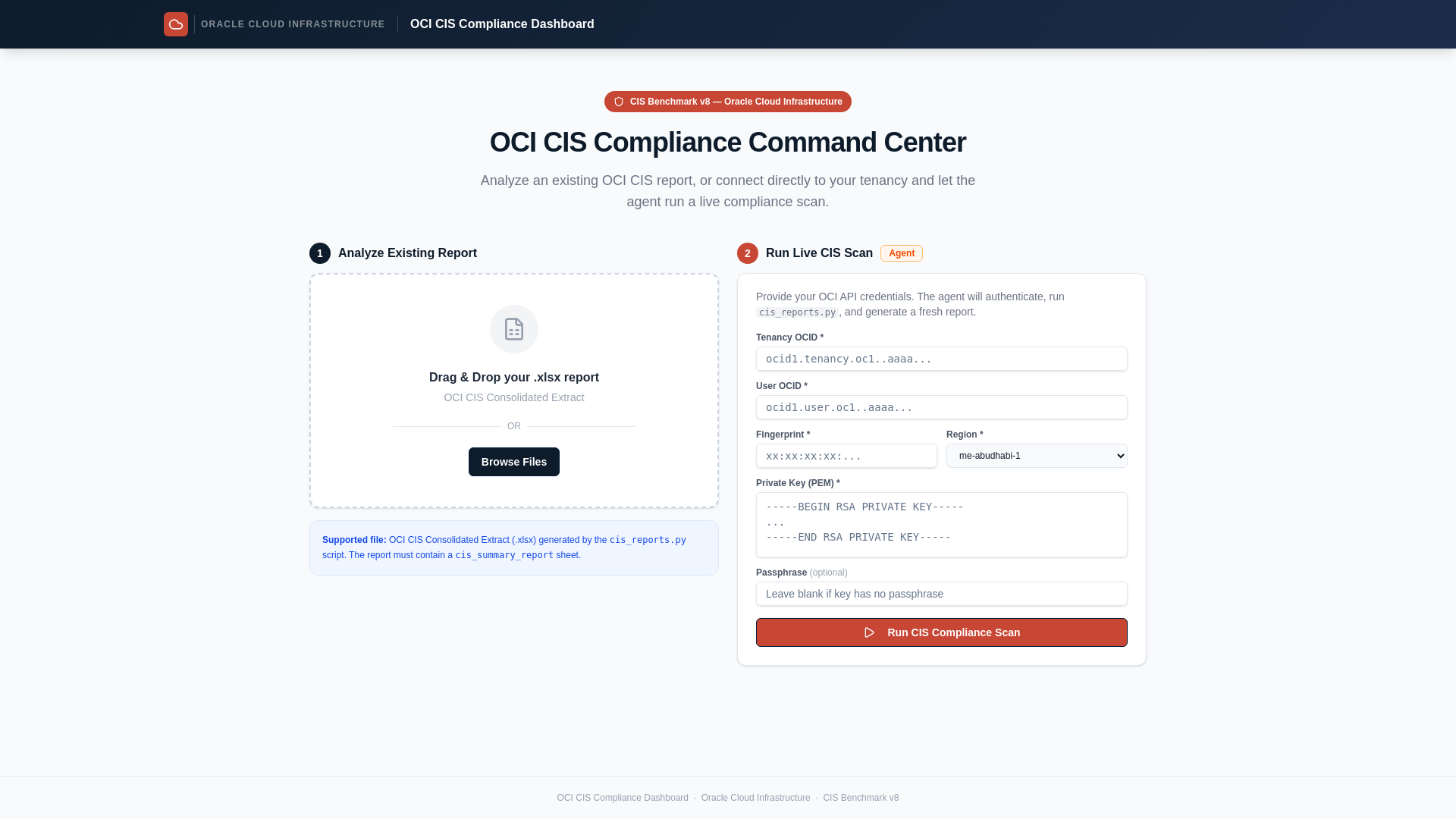Click cis_reports.py code in credentials description
The image size is (1456, 819).
(x=797, y=312)
